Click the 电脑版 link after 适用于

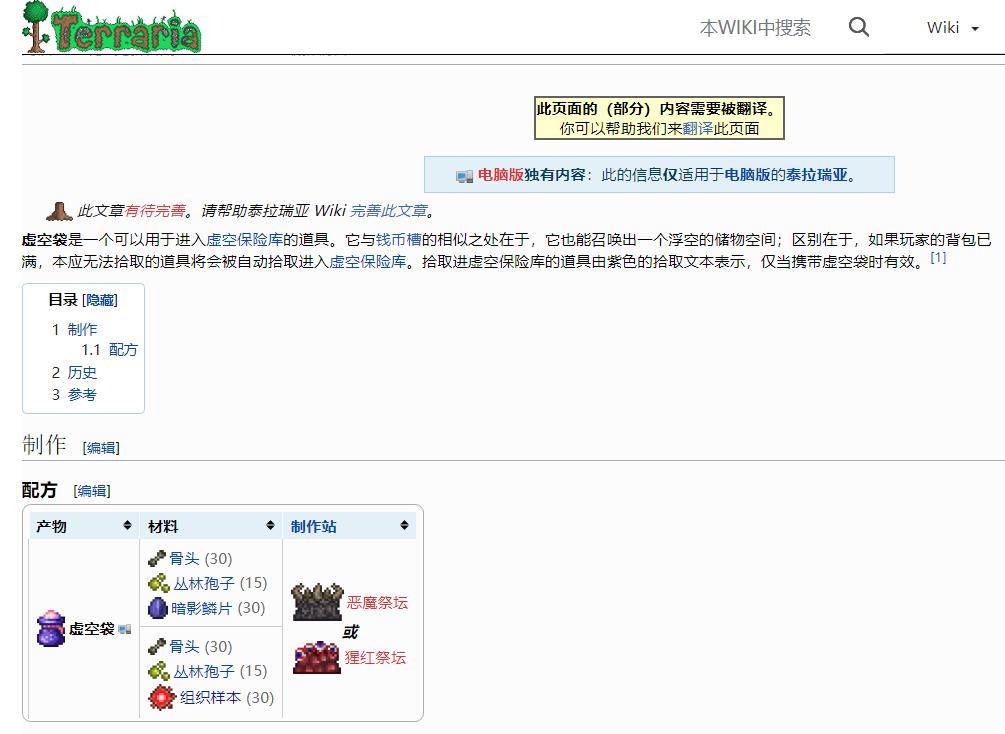(x=747, y=175)
